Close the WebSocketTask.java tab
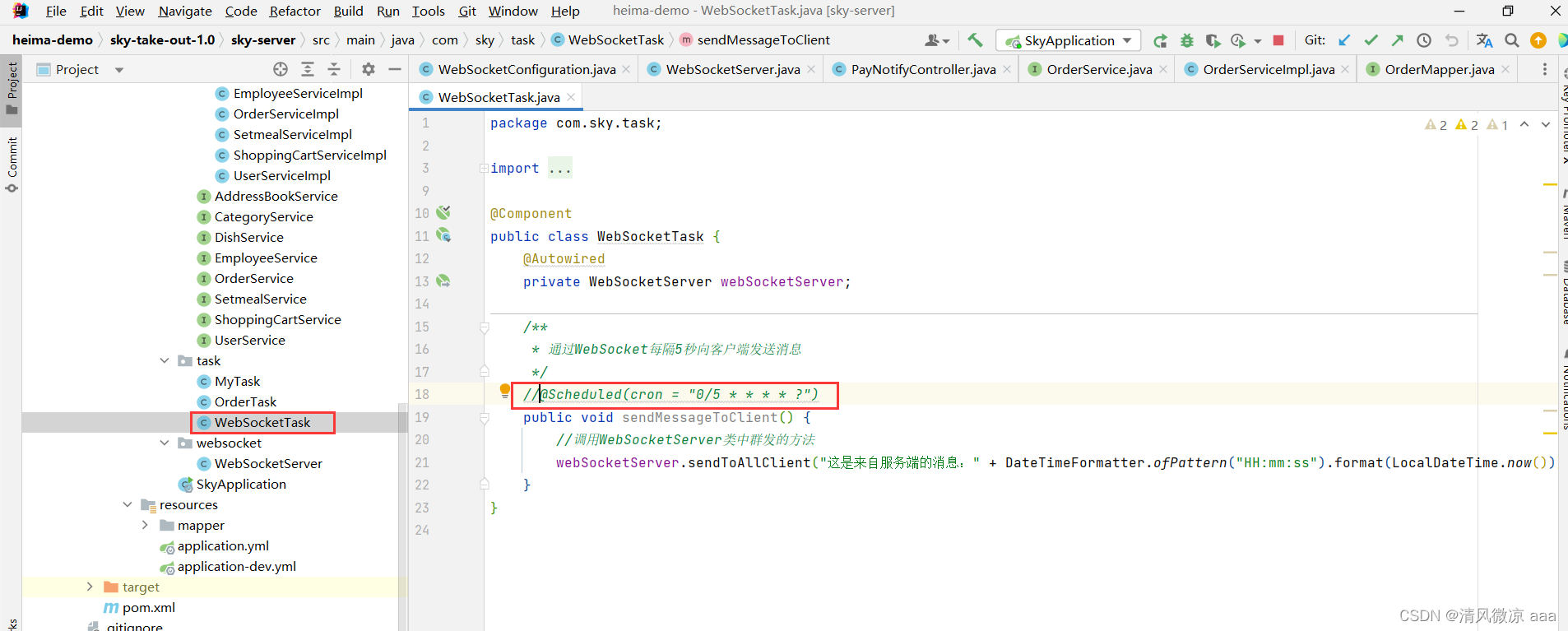1568x631 pixels. point(571,97)
